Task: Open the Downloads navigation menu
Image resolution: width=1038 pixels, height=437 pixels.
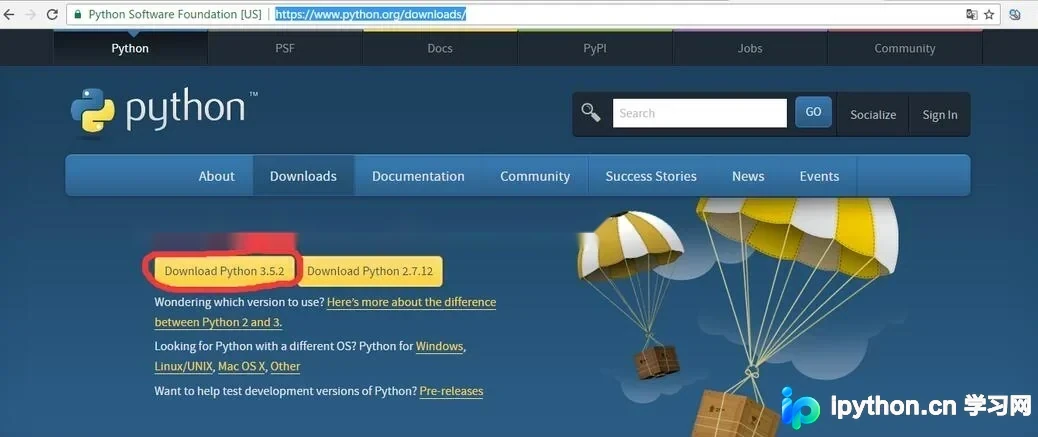Action: tap(303, 176)
